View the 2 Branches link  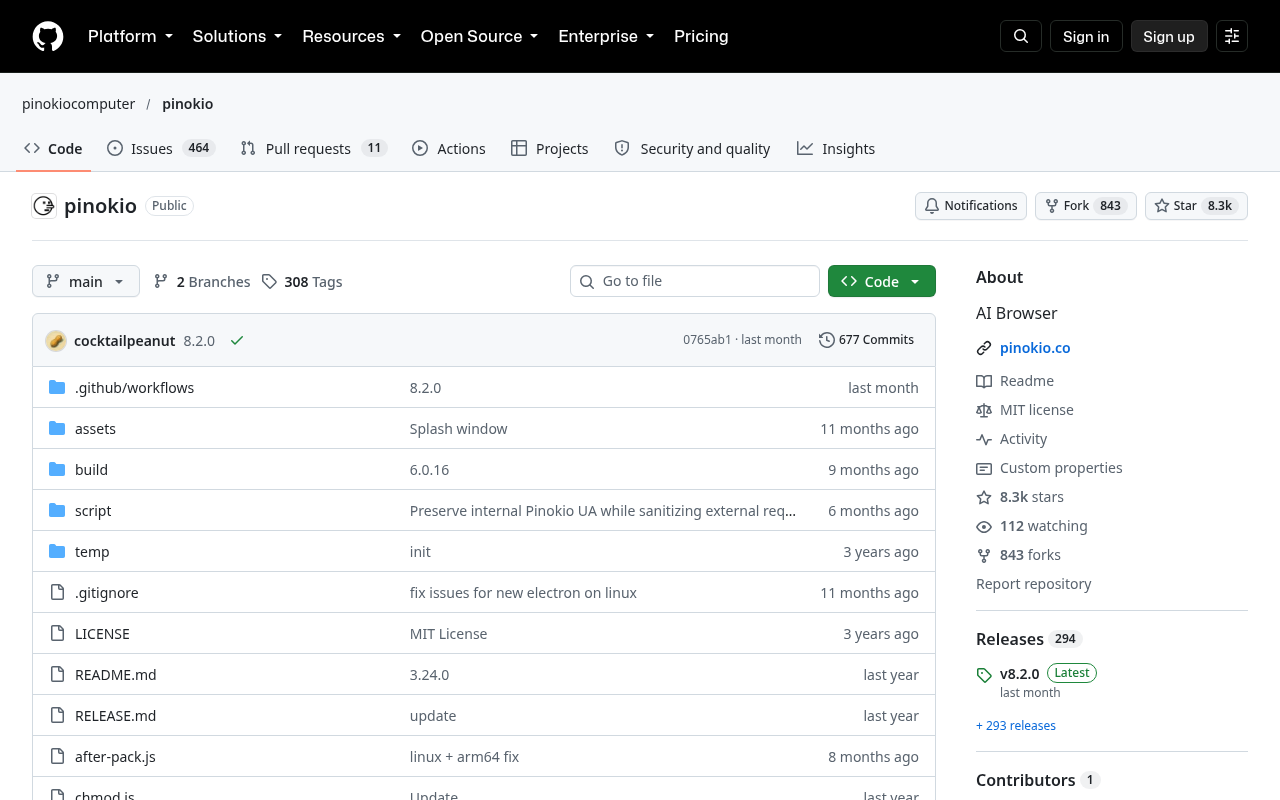pyautogui.click(x=202, y=282)
